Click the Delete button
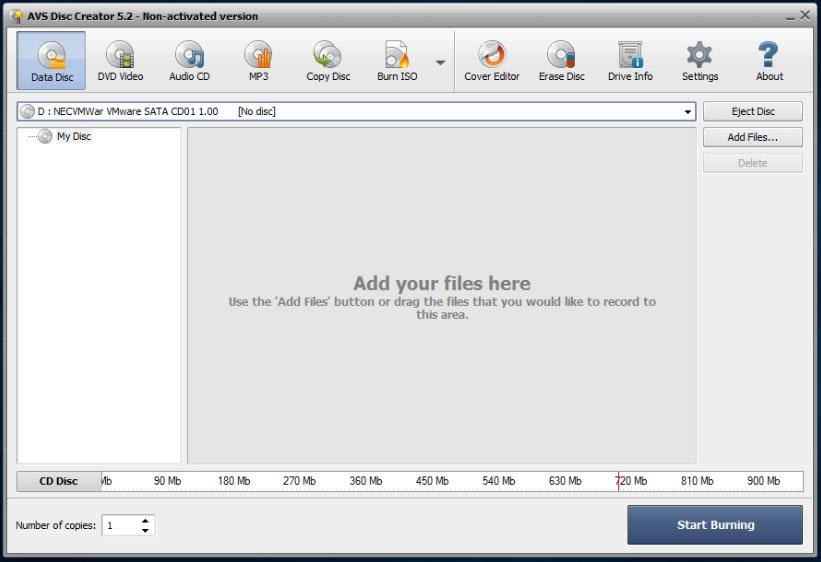This screenshot has width=821, height=562. click(x=752, y=163)
